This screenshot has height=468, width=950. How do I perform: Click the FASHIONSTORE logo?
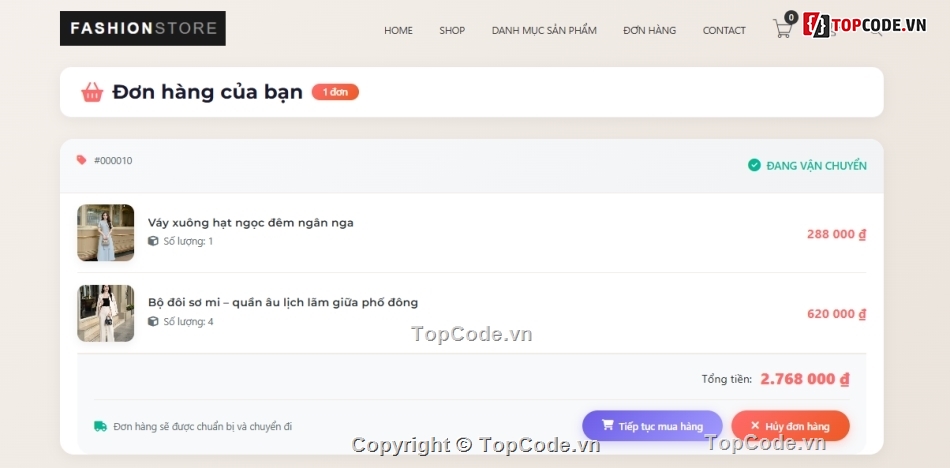pos(143,28)
